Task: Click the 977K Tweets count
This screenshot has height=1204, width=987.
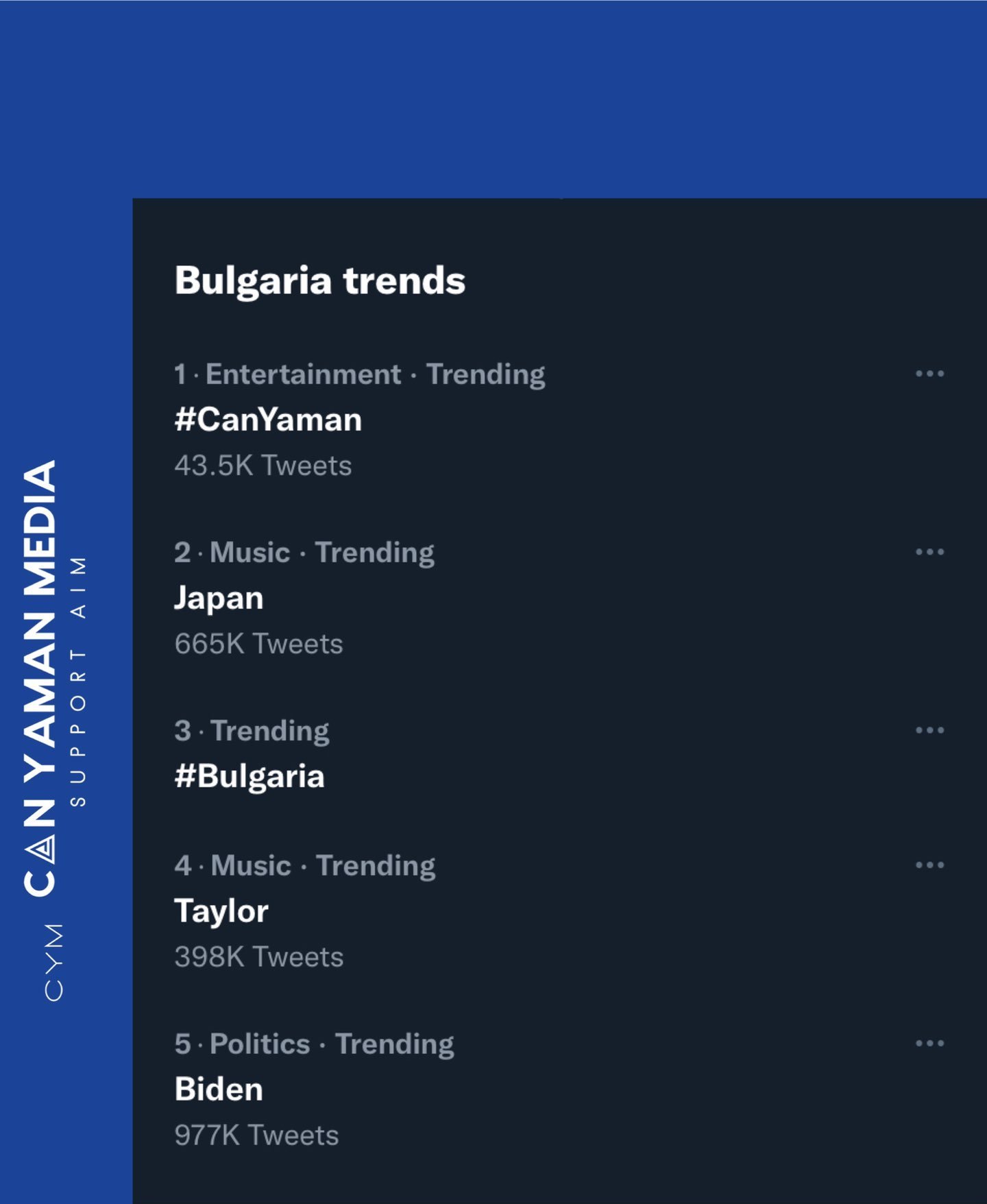Action: (x=256, y=1135)
